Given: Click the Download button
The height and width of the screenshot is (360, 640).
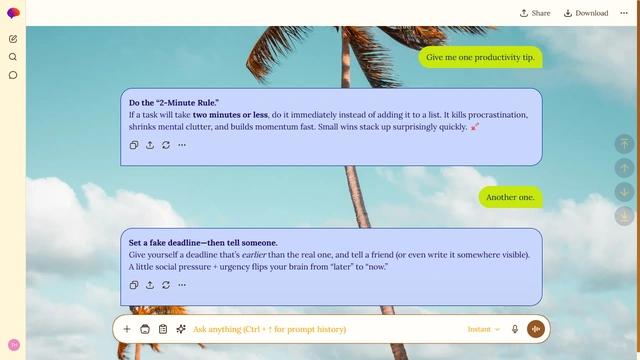Looking at the screenshot, I should tap(586, 13).
